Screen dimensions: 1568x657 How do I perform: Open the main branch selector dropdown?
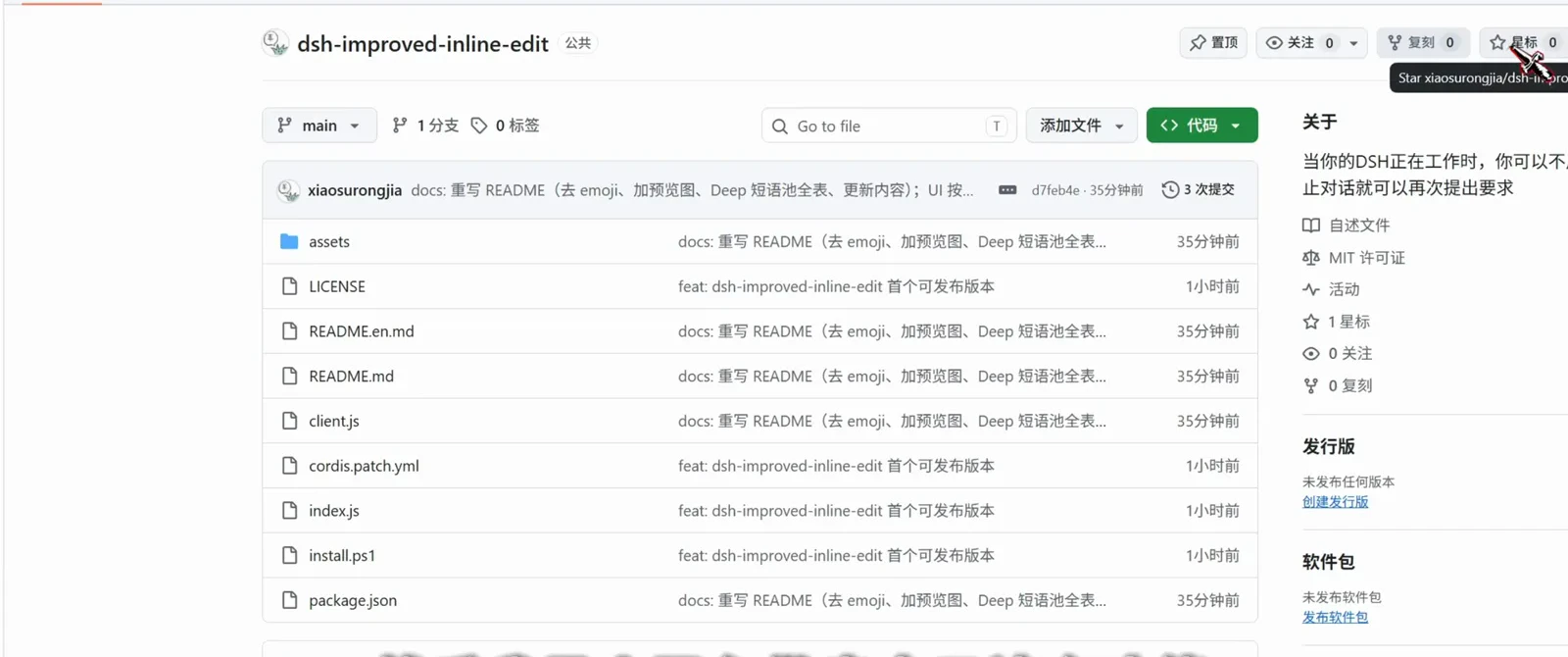[x=319, y=126]
